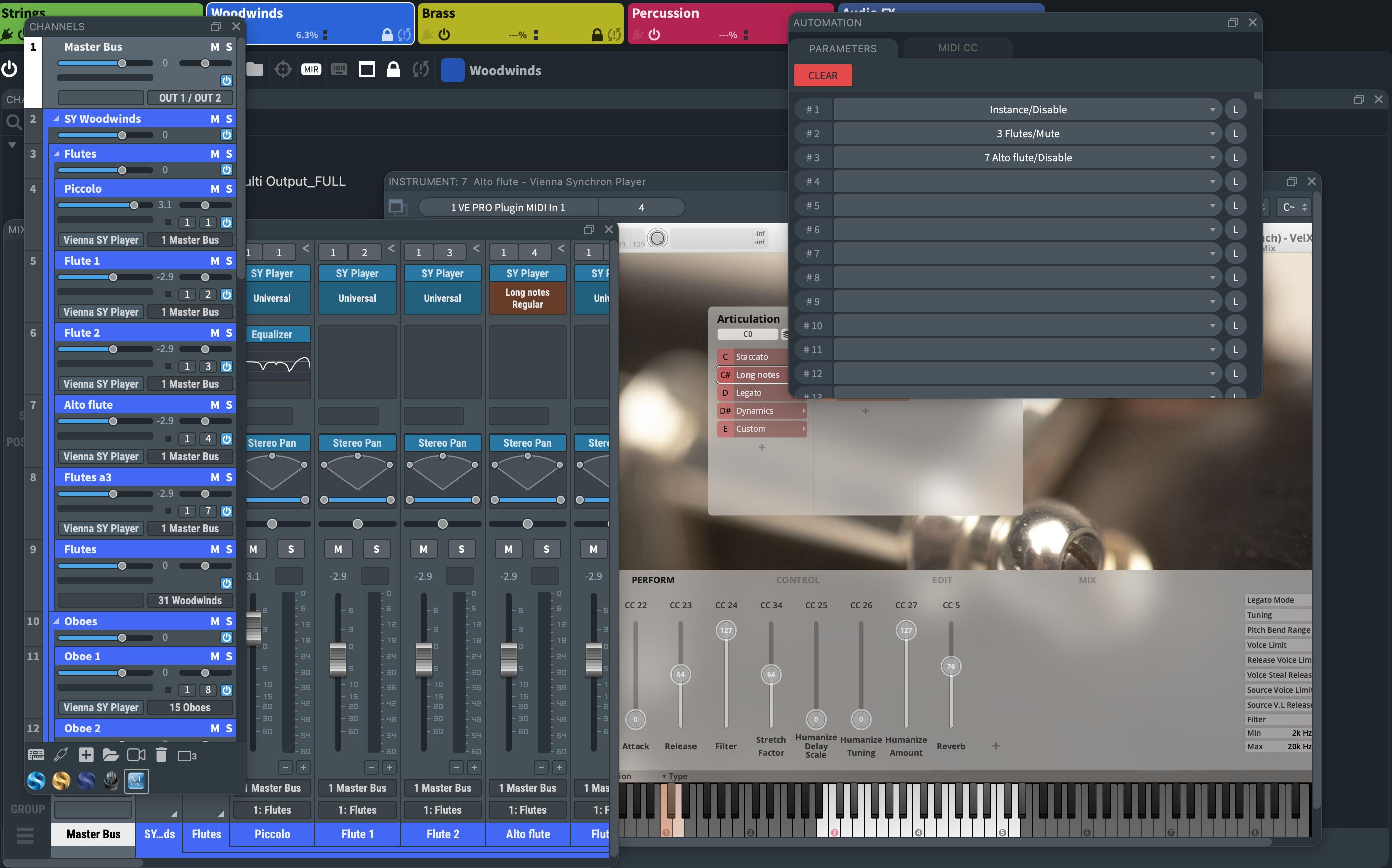Click the MIR icon in the toolbar
1392x868 pixels.
tap(311, 70)
